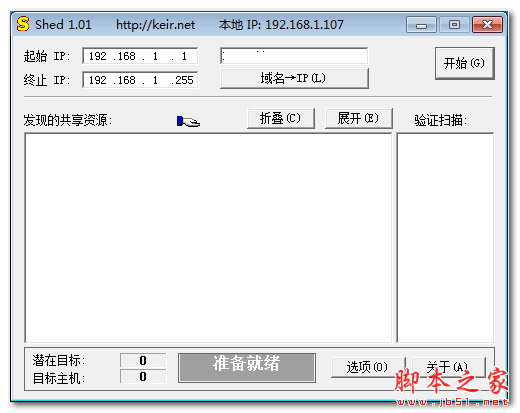Click the 域名→IP(L) button
520x413 pixels.
[294, 78]
